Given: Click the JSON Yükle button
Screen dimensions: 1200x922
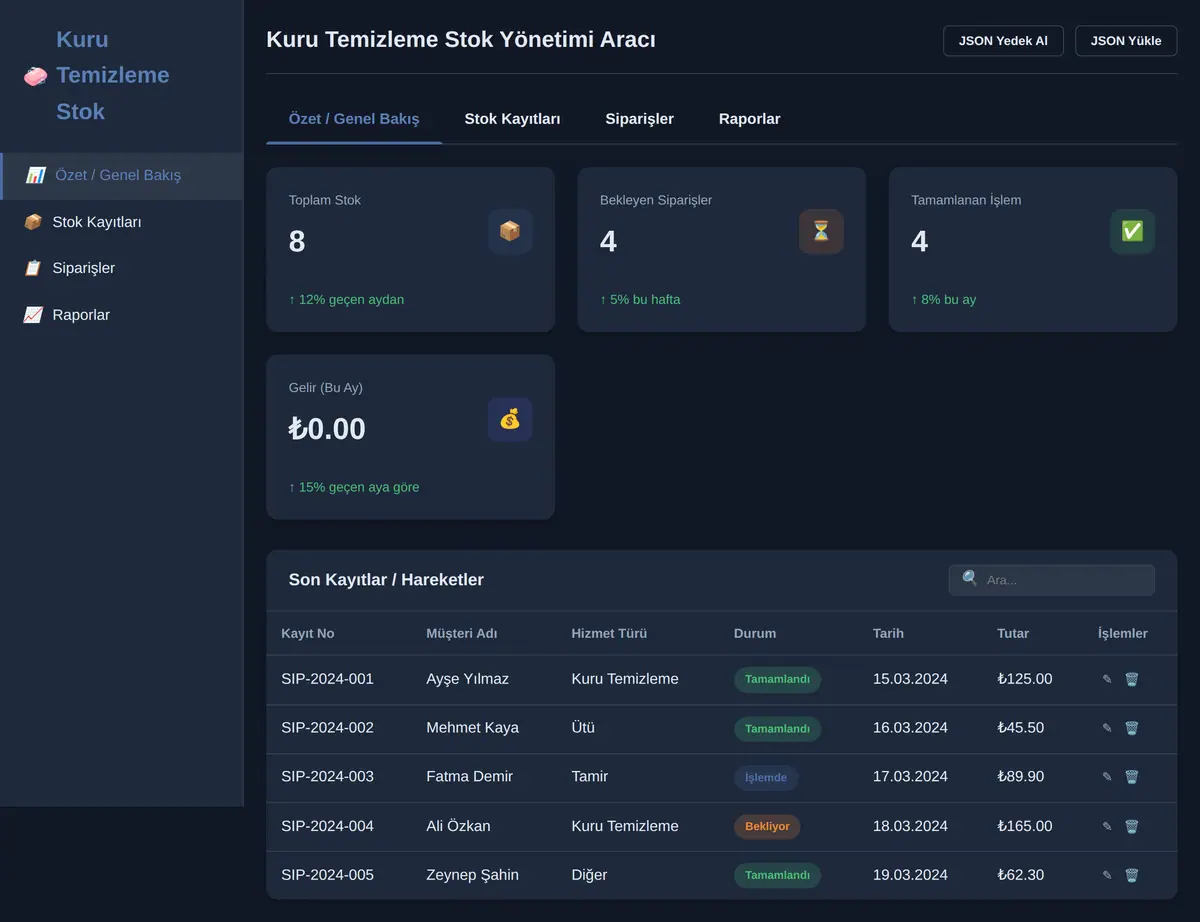Looking at the screenshot, I should pos(1126,41).
